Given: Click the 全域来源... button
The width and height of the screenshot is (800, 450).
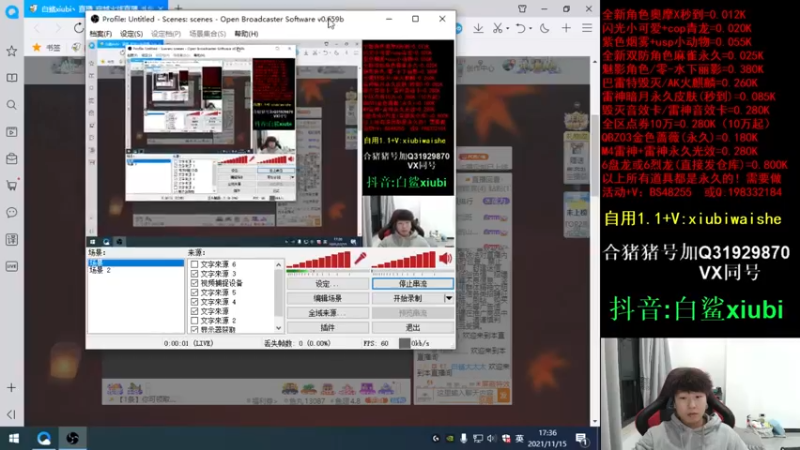Looking at the screenshot, I should point(328,313).
